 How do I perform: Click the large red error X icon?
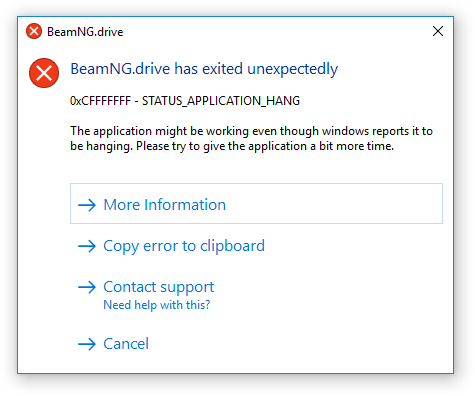click(44, 73)
